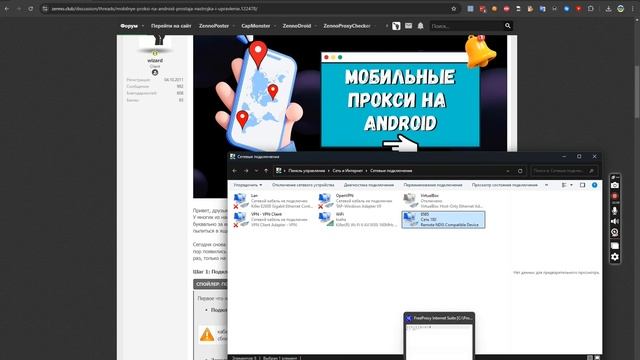
Task: Click the forum search field
Action: tap(467, 26)
